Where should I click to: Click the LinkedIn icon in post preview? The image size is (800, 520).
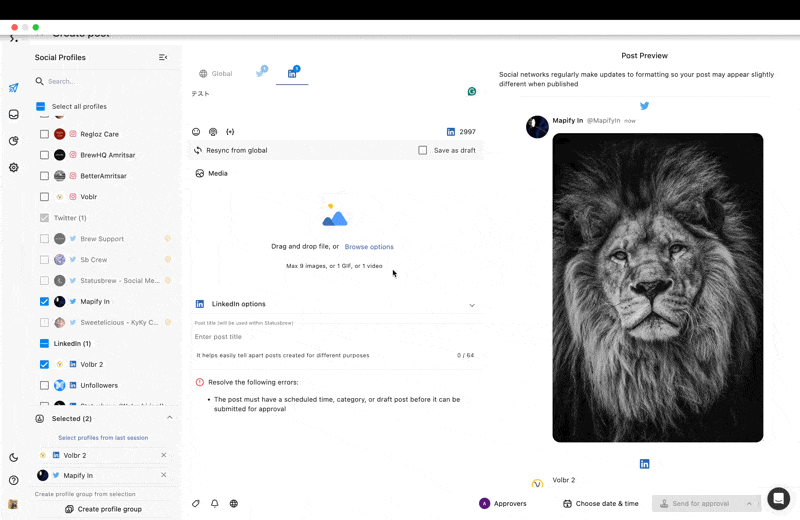tap(644, 464)
